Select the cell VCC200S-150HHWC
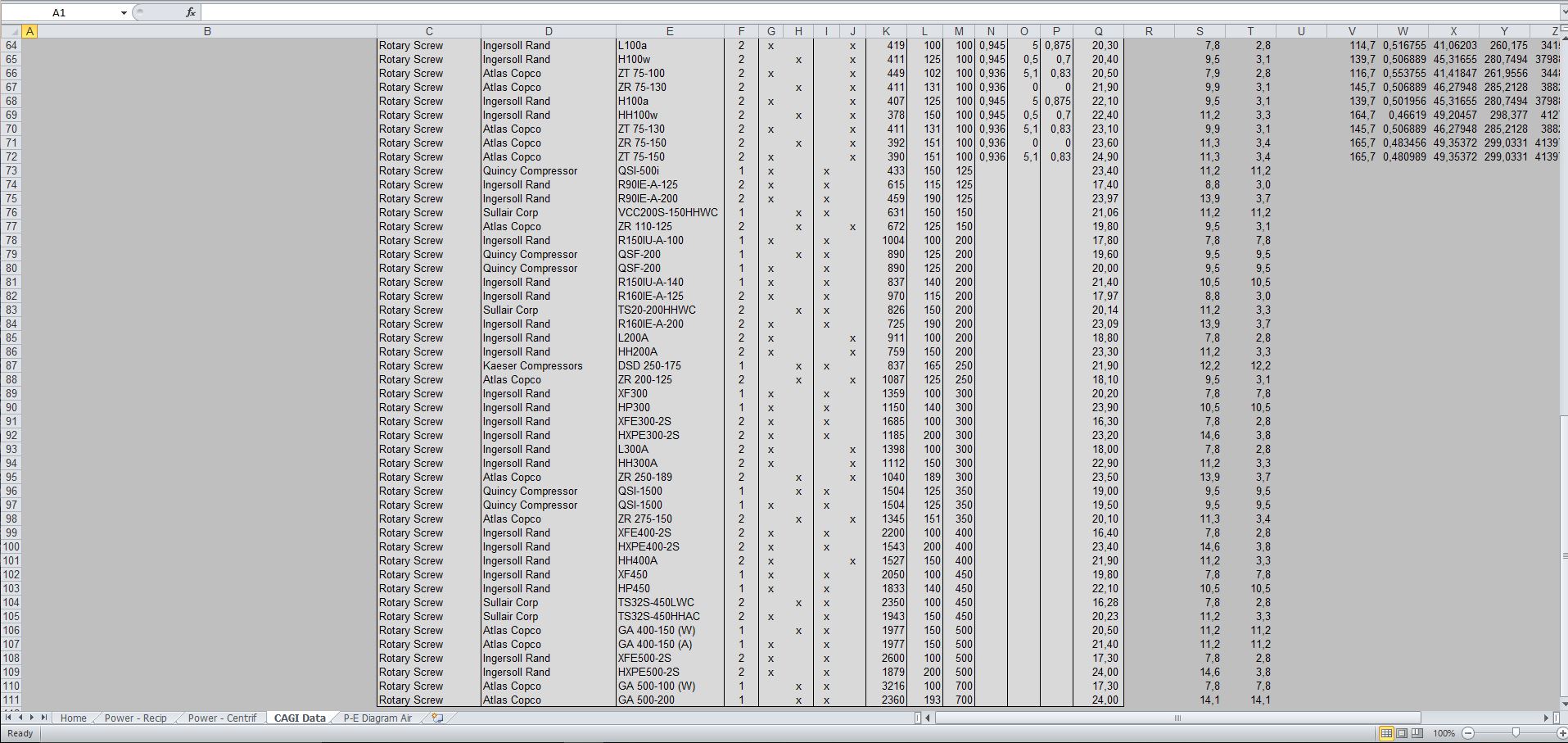The width and height of the screenshot is (1568, 743). tap(670, 212)
